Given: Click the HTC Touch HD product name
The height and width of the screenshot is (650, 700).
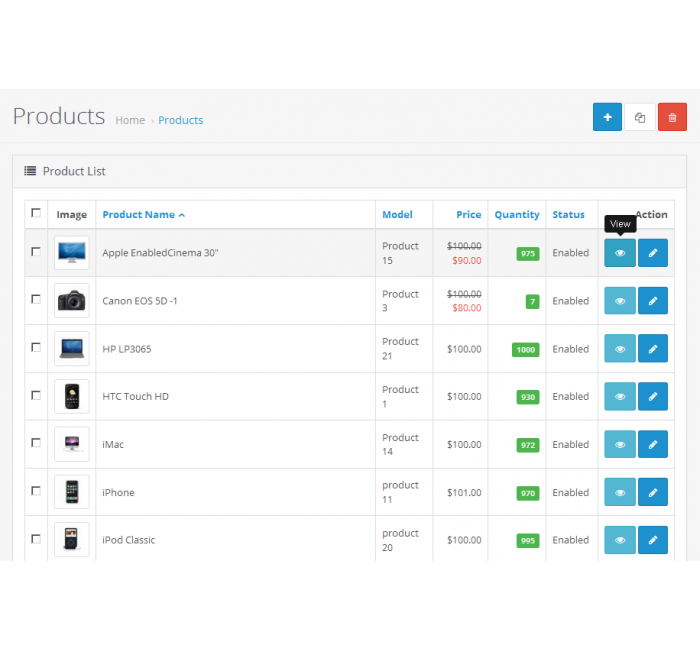Looking at the screenshot, I should tap(136, 396).
